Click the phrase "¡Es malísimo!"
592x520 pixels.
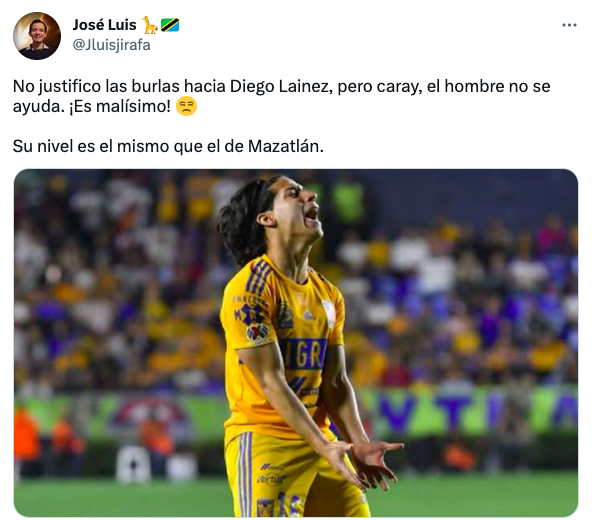point(120,106)
